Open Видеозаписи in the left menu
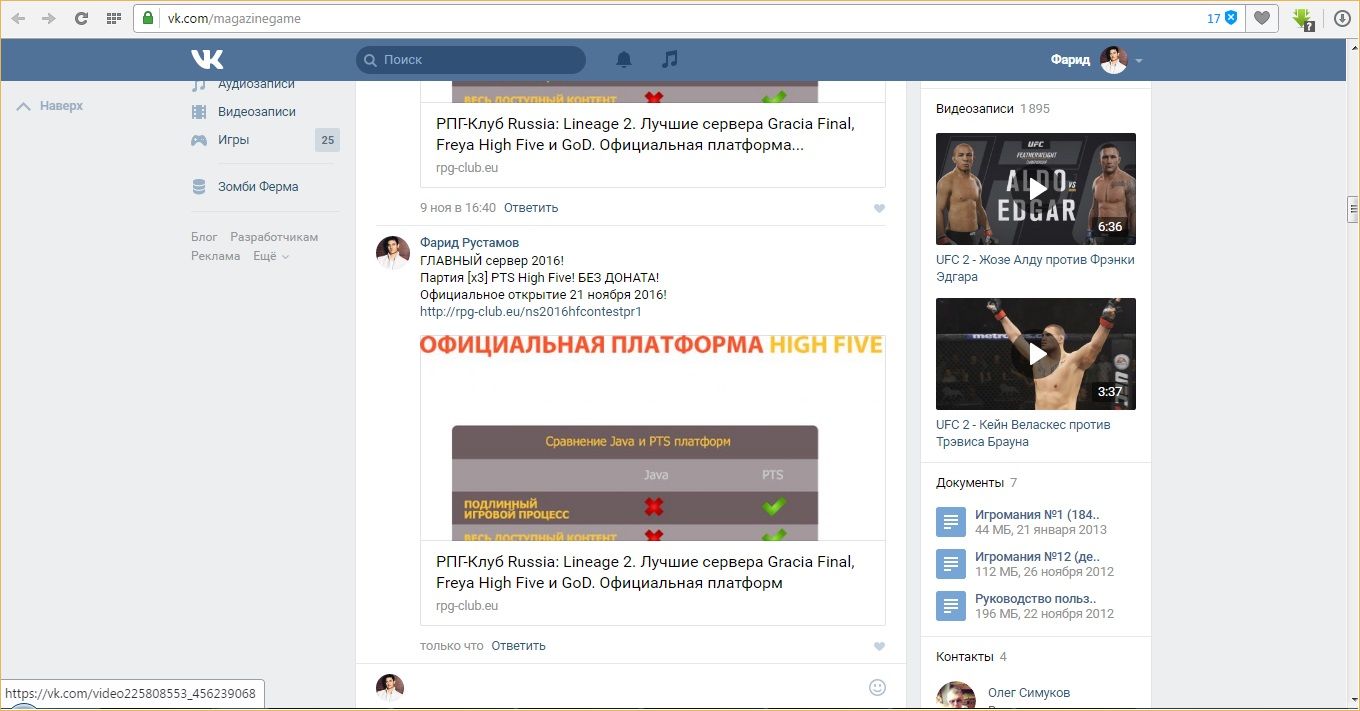The image size is (1360, 711). (x=256, y=112)
